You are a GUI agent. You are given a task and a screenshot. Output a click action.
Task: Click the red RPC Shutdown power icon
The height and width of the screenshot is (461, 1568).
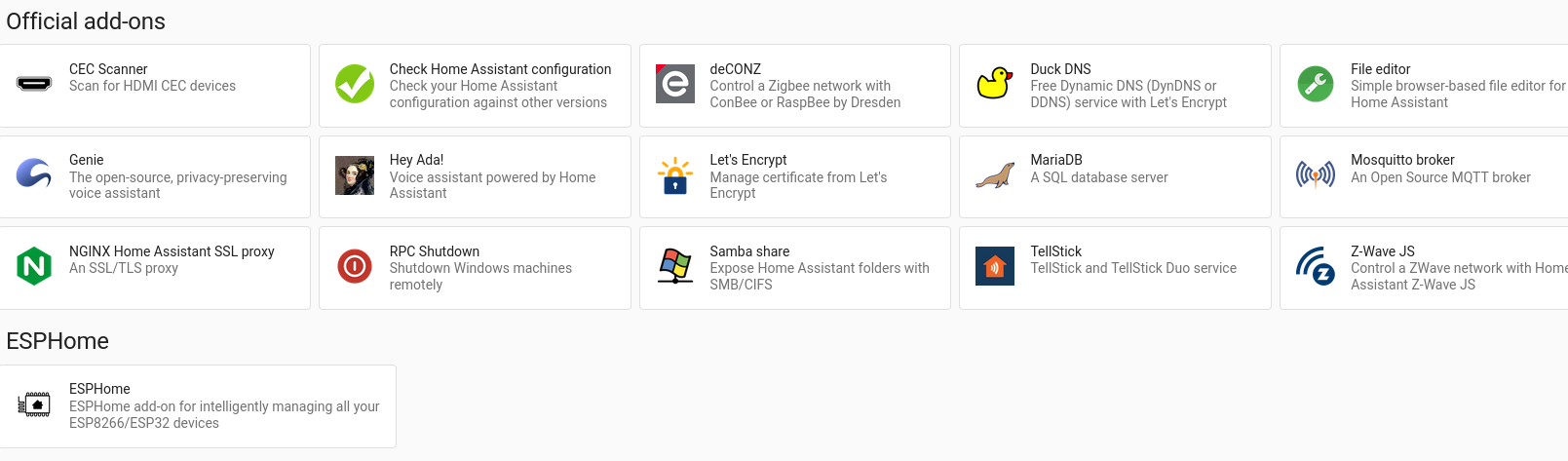(x=355, y=266)
